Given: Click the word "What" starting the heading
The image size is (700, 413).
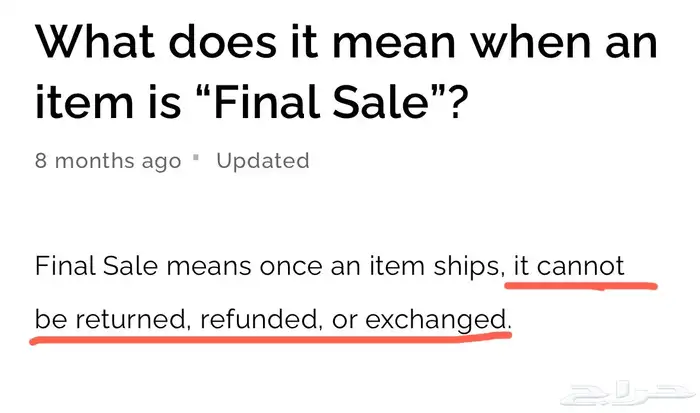Looking at the screenshot, I should [95, 42].
